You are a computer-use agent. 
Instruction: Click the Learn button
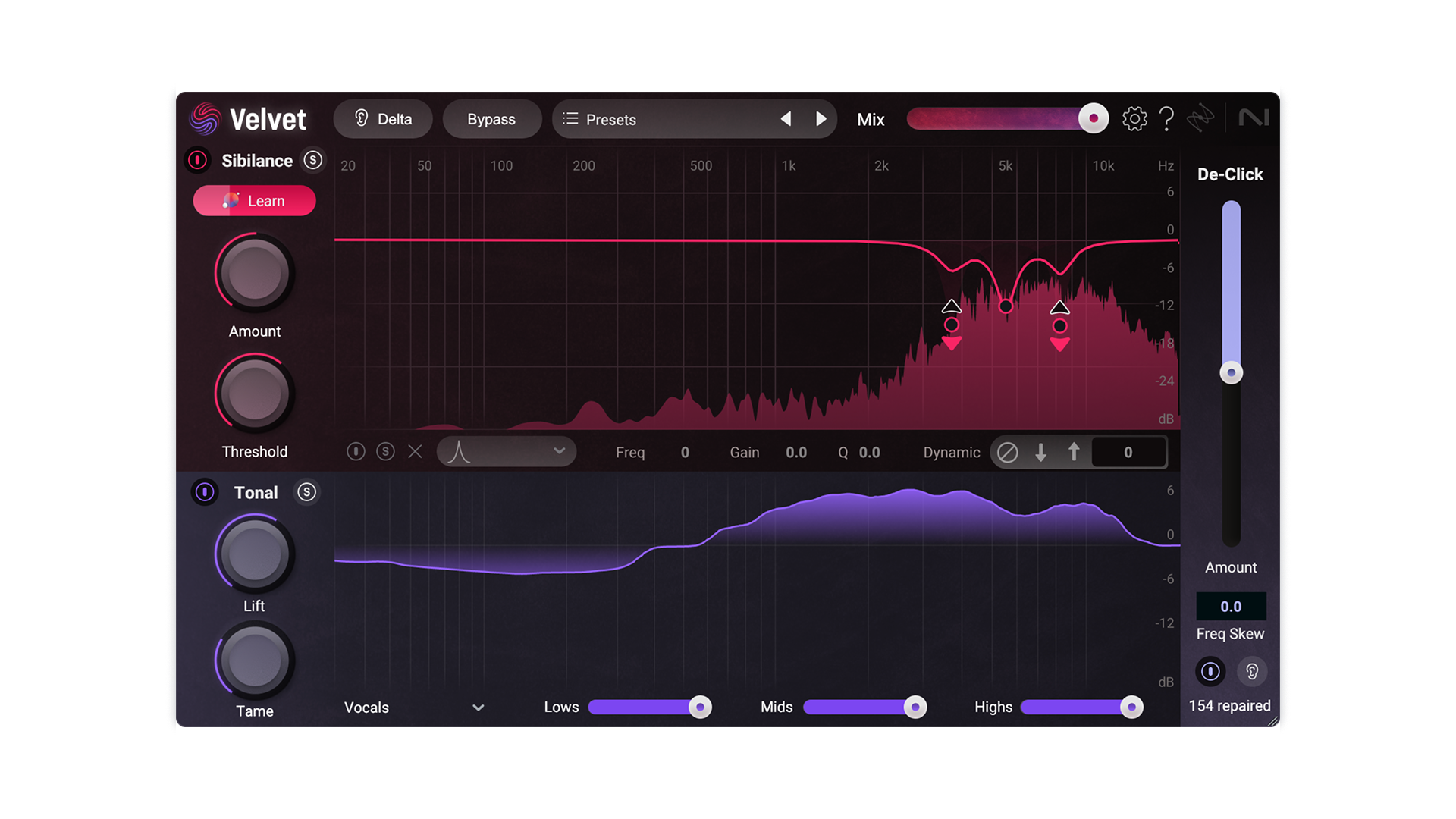254,201
